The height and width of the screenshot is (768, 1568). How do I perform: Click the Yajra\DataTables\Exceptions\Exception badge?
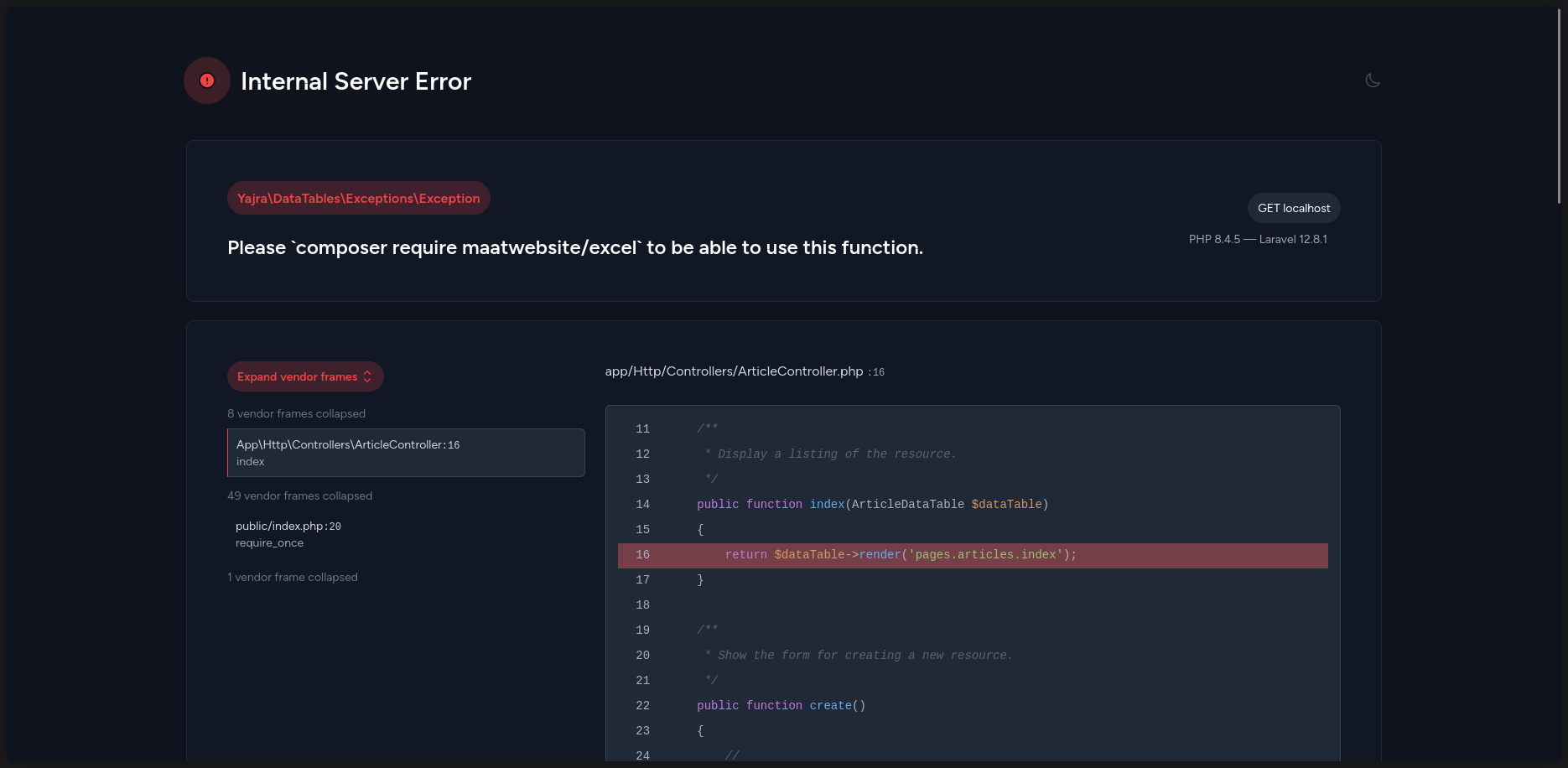[x=359, y=198]
